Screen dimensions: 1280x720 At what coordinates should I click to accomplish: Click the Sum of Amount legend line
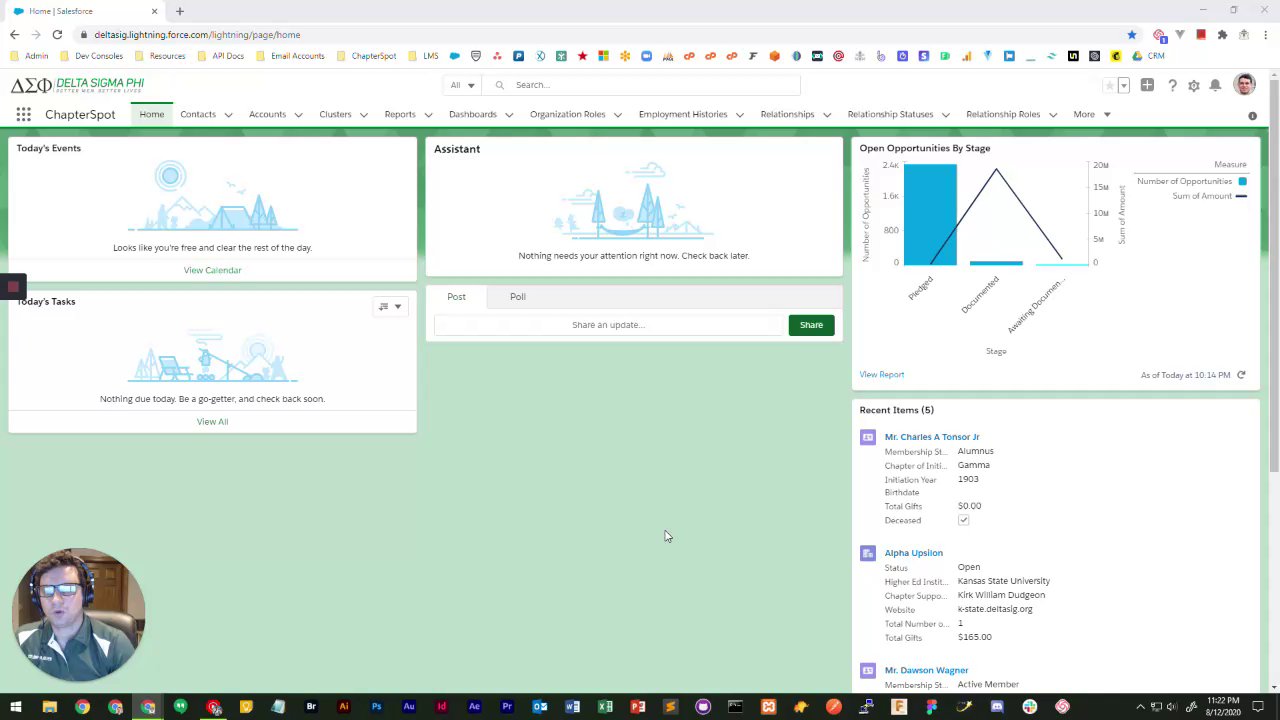tap(1241, 196)
